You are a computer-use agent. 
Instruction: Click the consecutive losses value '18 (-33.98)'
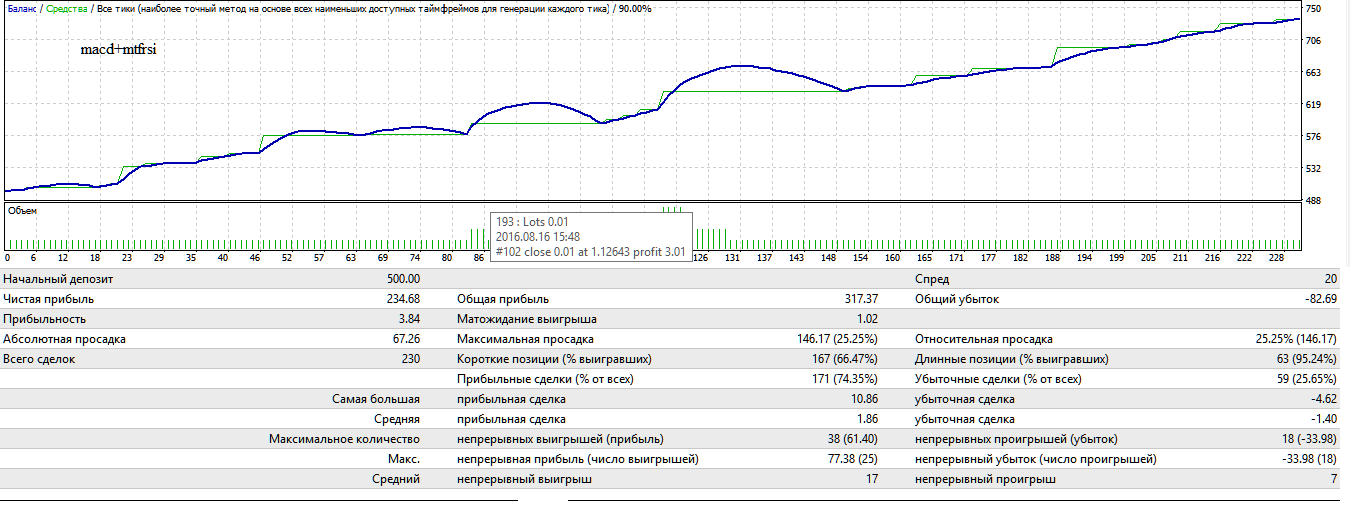(x=1305, y=439)
